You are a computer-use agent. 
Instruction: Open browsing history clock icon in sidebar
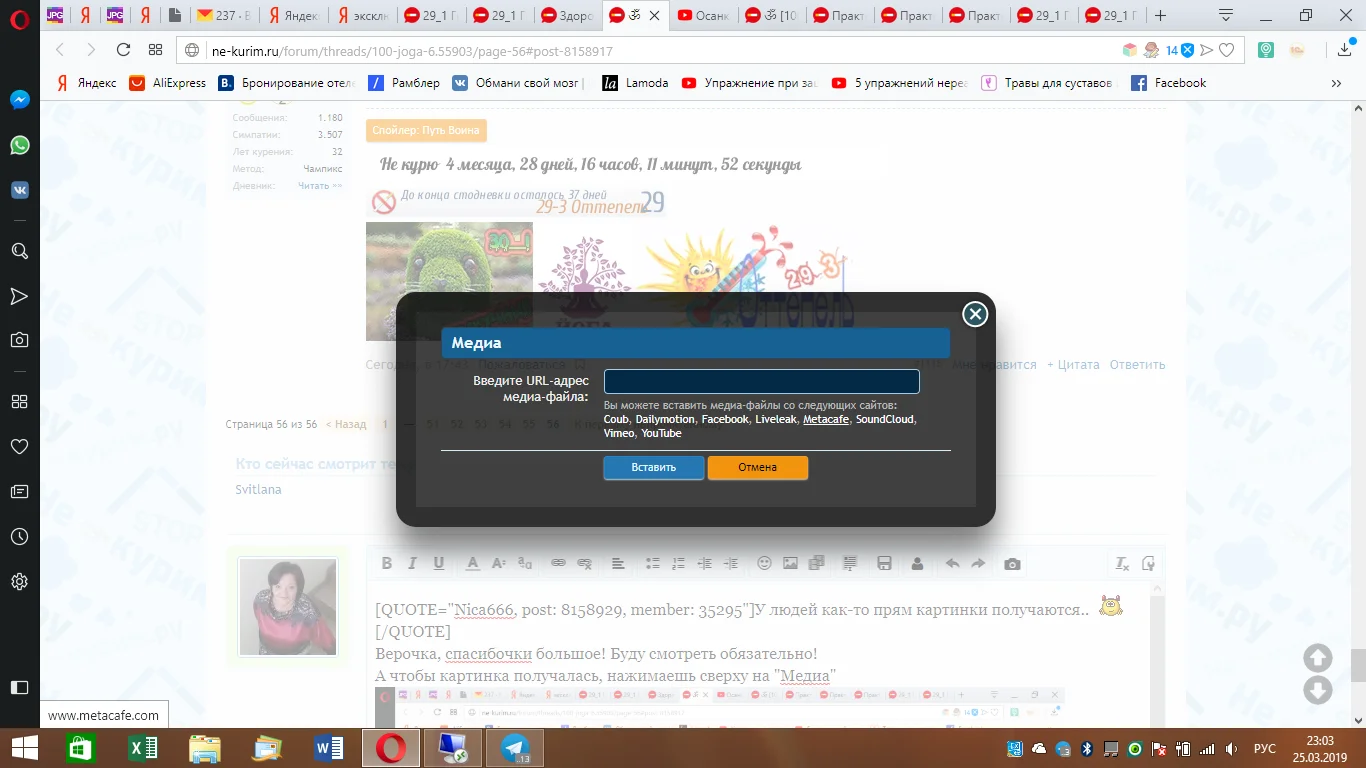click(x=19, y=537)
